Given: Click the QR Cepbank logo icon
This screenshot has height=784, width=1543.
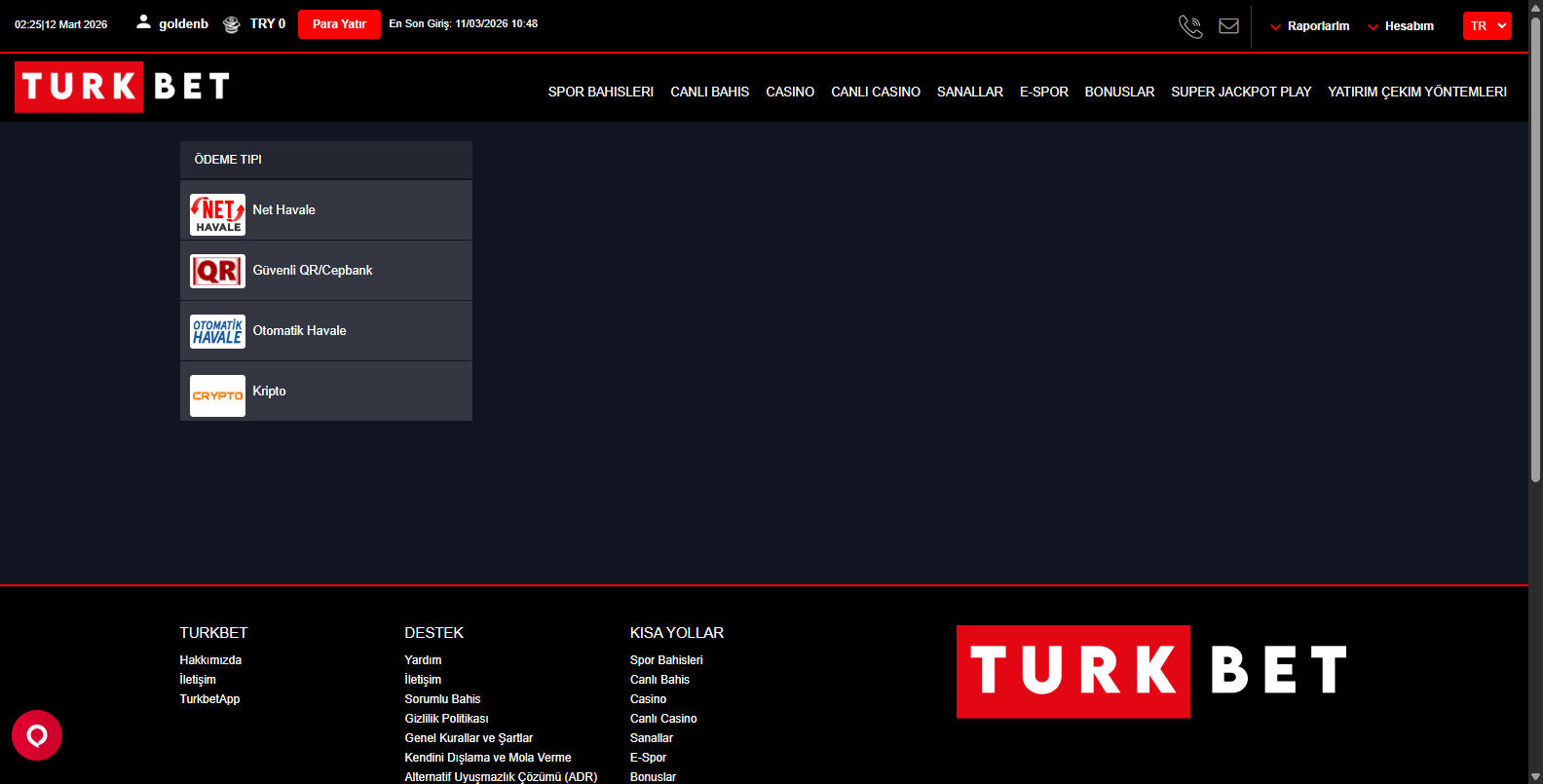Looking at the screenshot, I should tap(217, 271).
